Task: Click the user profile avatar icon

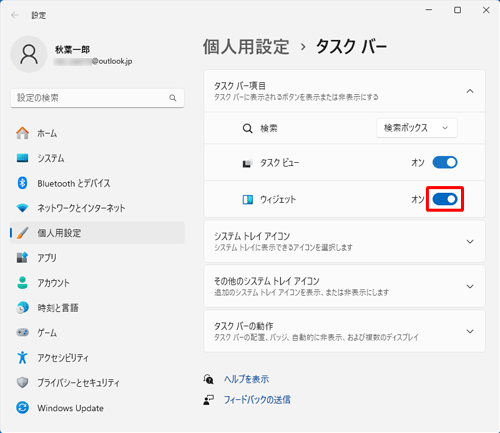Action: pos(29,54)
